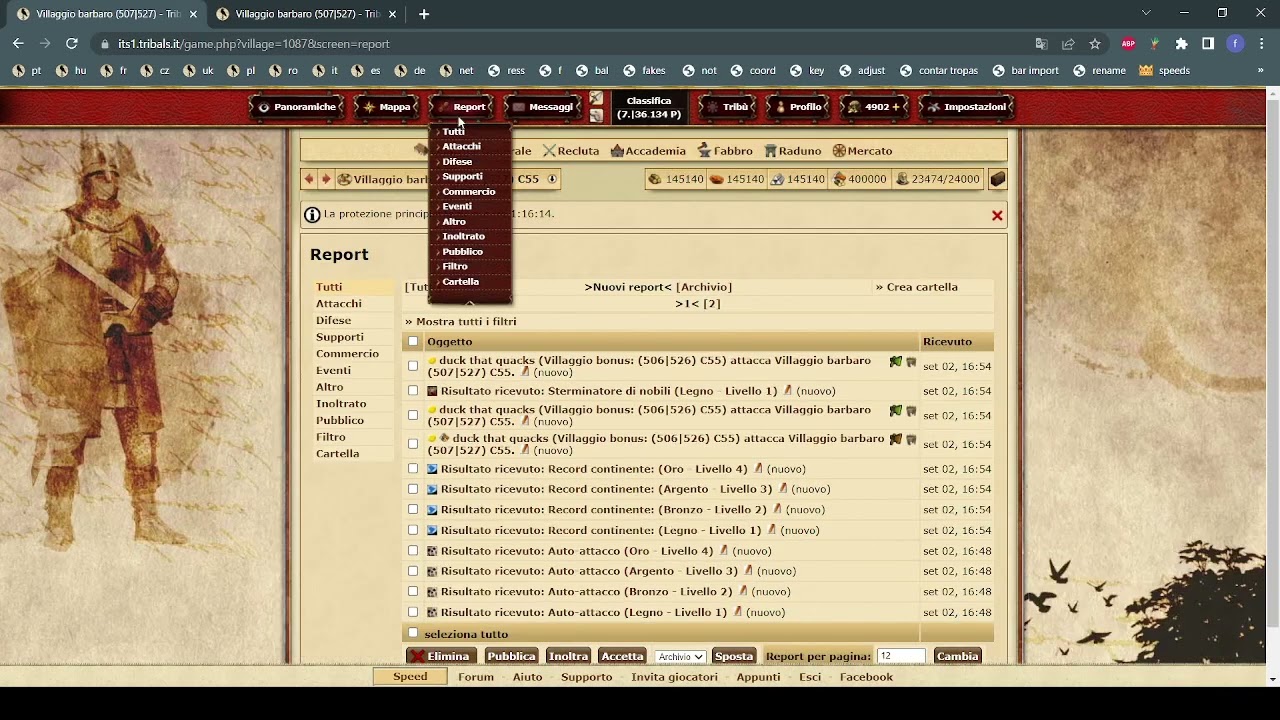
Task: Click the Elimina button
Action: (440, 656)
